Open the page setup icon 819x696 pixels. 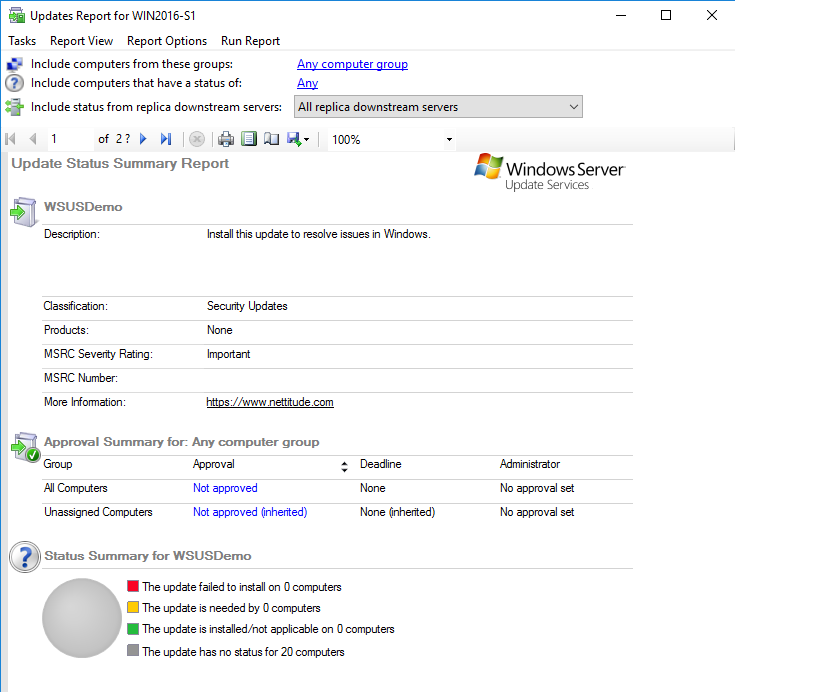point(271,139)
